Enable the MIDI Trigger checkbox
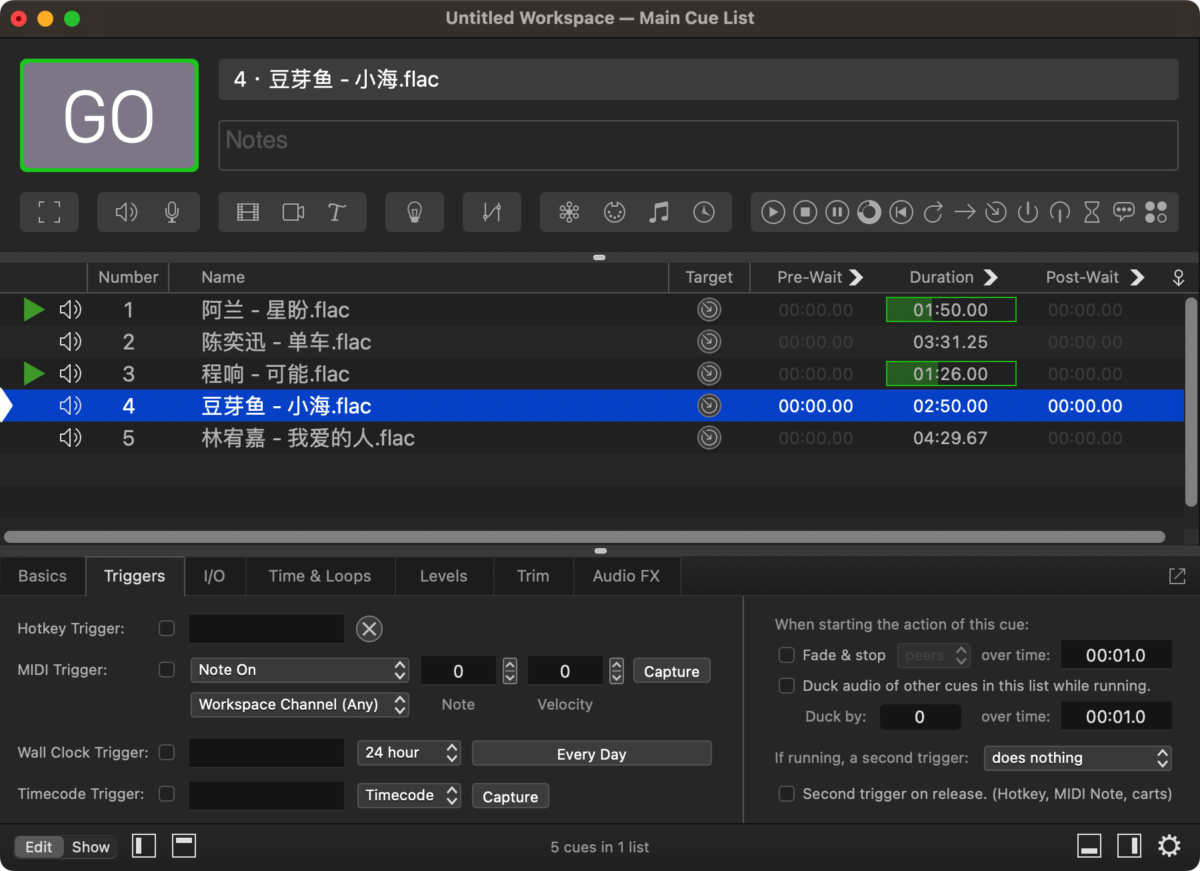This screenshot has width=1200, height=871. point(167,670)
